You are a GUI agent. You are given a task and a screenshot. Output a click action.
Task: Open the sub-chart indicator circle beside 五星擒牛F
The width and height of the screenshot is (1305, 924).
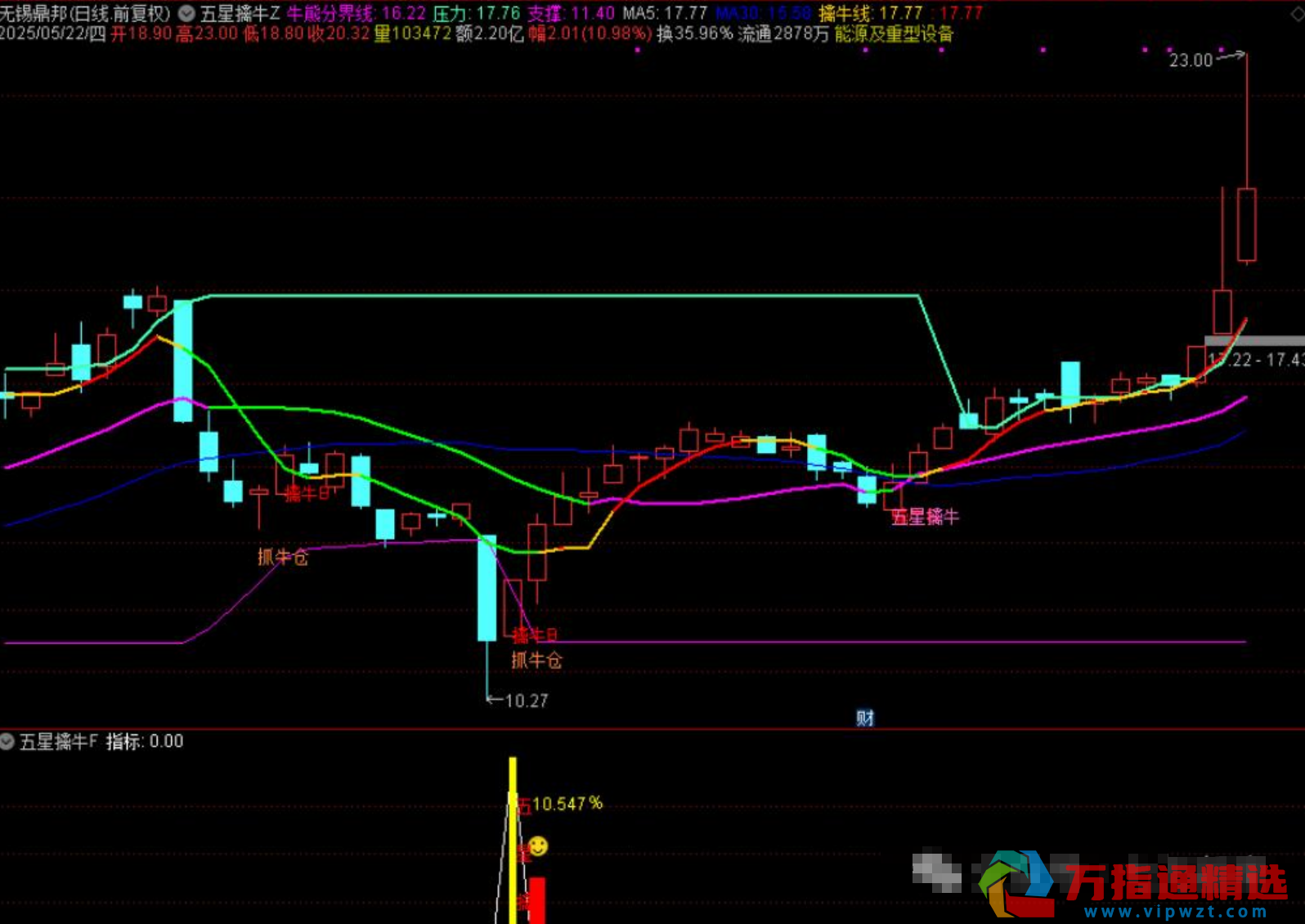pos(7,742)
